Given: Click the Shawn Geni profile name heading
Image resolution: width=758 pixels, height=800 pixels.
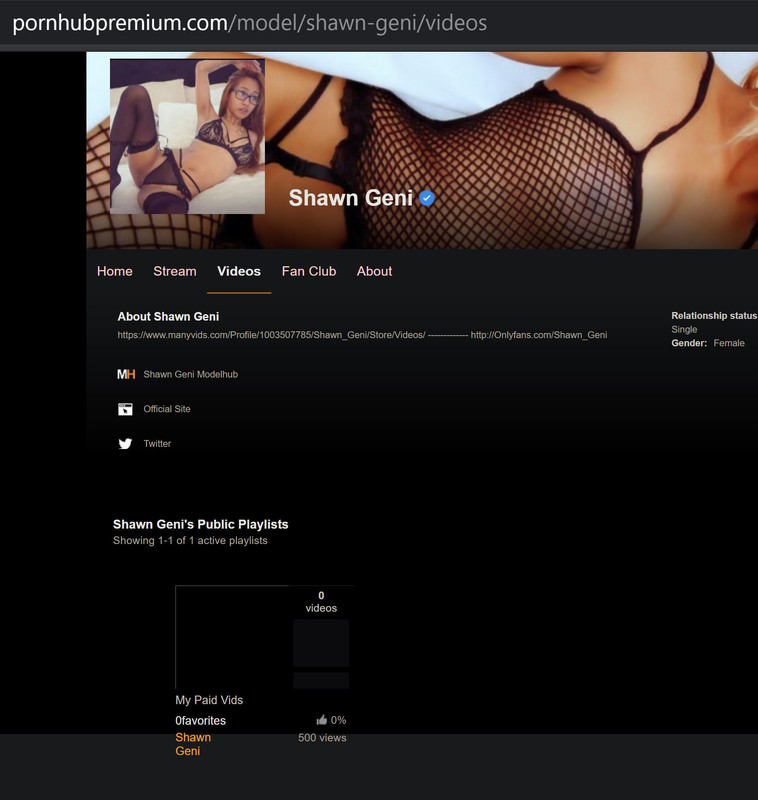Looking at the screenshot, I should coord(350,198).
